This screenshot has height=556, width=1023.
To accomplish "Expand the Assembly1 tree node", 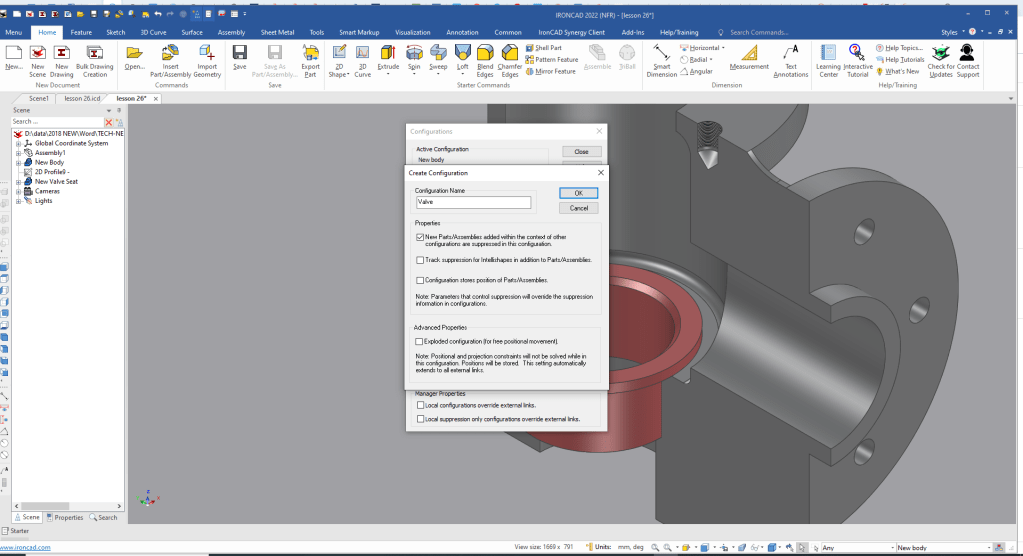I will [18, 153].
